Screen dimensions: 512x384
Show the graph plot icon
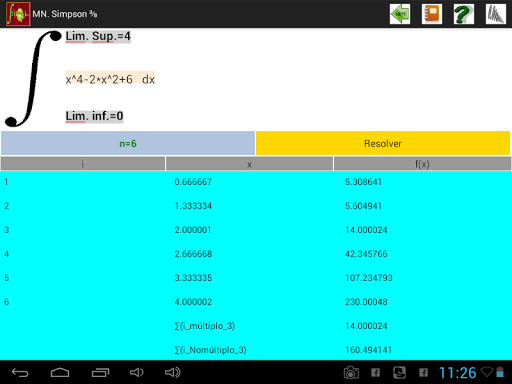pos(496,14)
